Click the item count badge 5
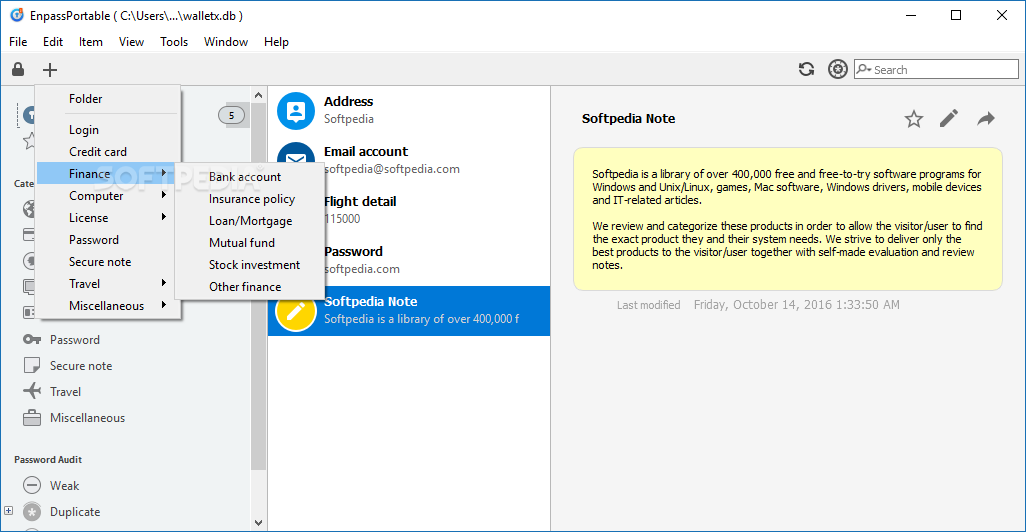Viewport: 1026px width, 532px height. coord(231,115)
